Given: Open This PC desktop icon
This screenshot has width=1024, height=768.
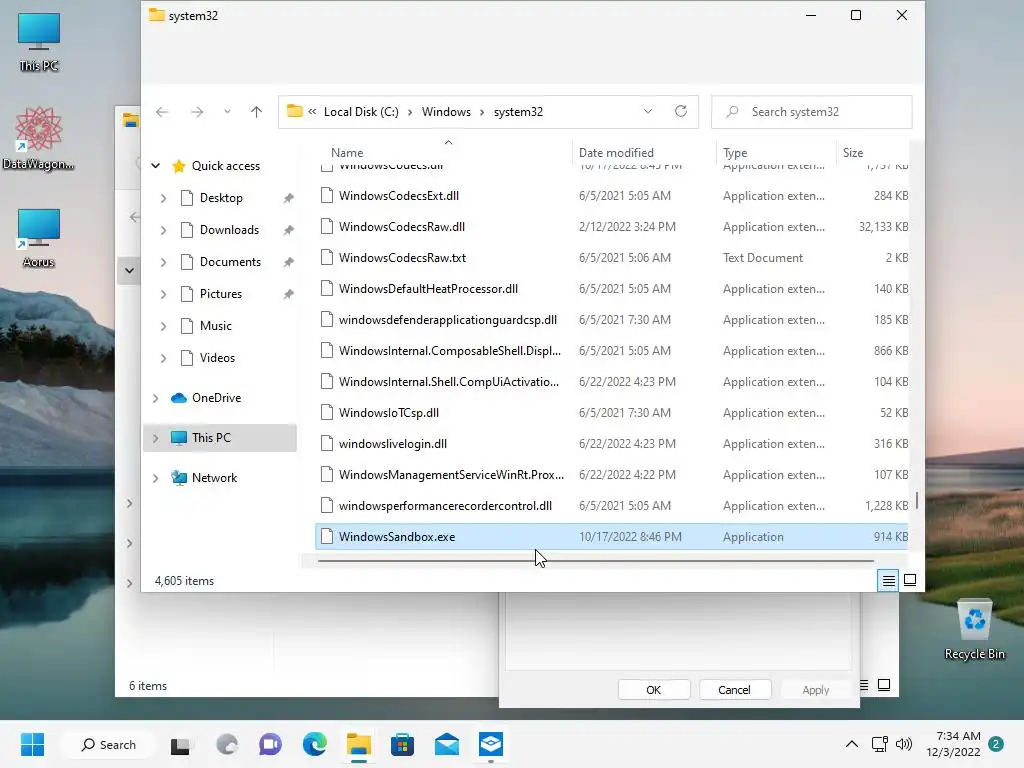Looking at the screenshot, I should tap(39, 42).
